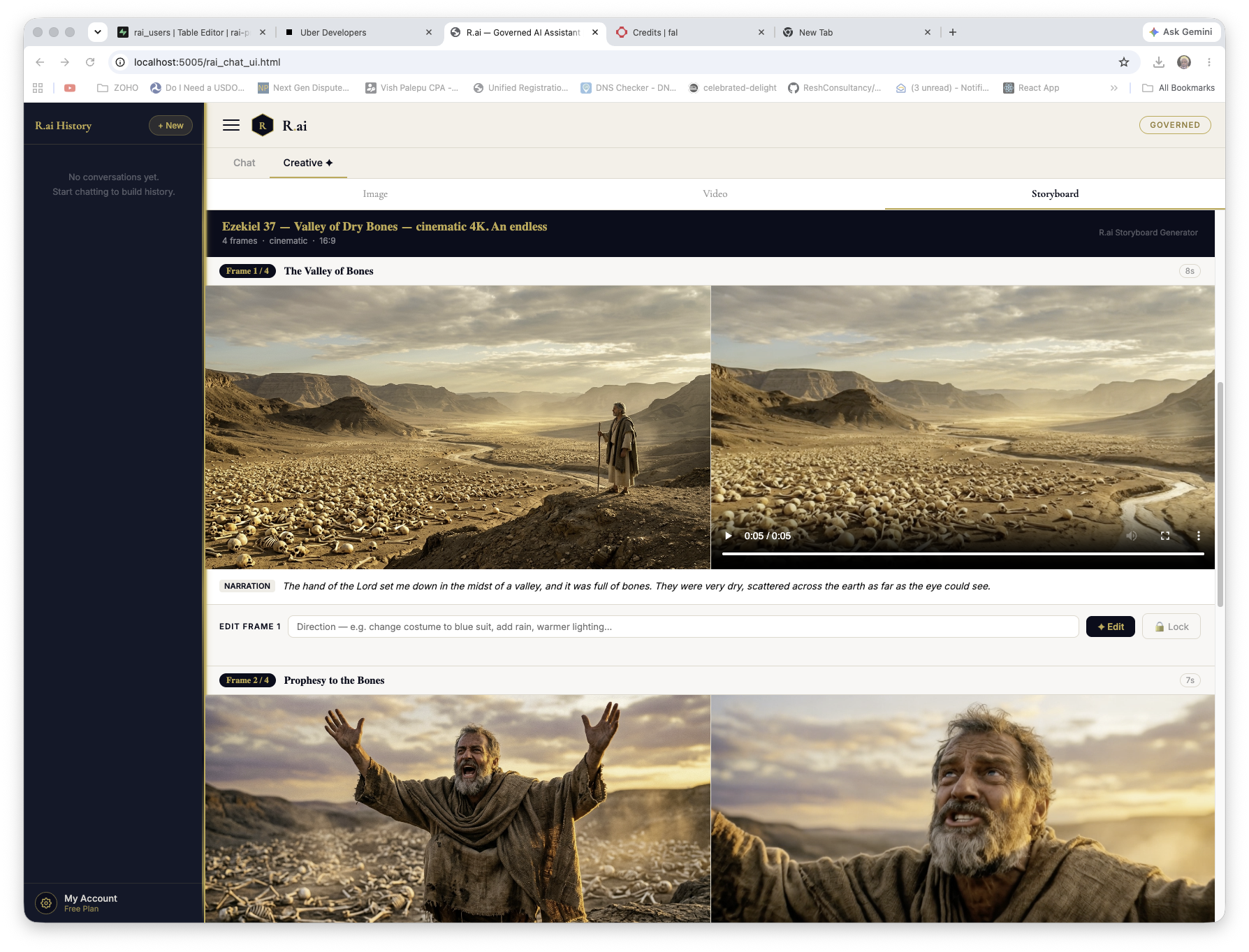This screenshot has width=1249, height=952.
Task: Toggle the GOVERNED mode badge
Action: click(x=1175, y=125)
